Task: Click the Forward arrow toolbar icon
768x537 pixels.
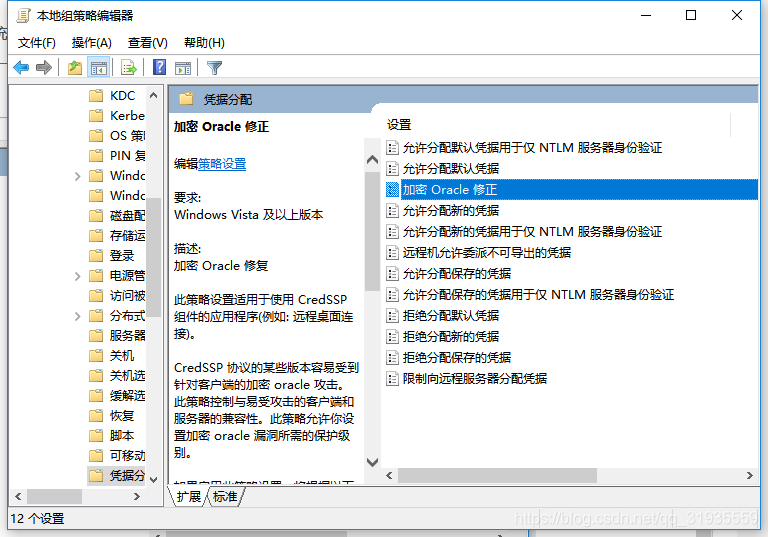Action: point(44,67)
